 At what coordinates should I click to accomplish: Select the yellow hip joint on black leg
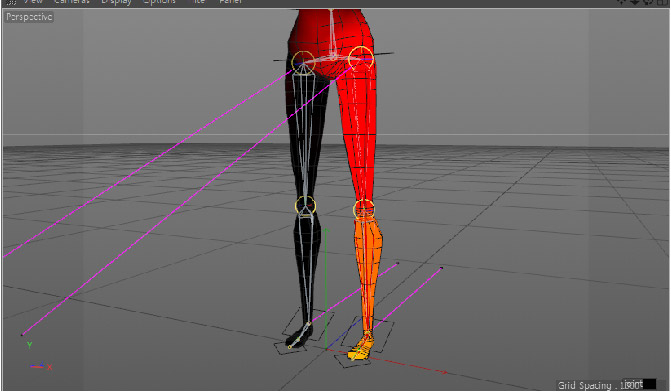point(303,62)
